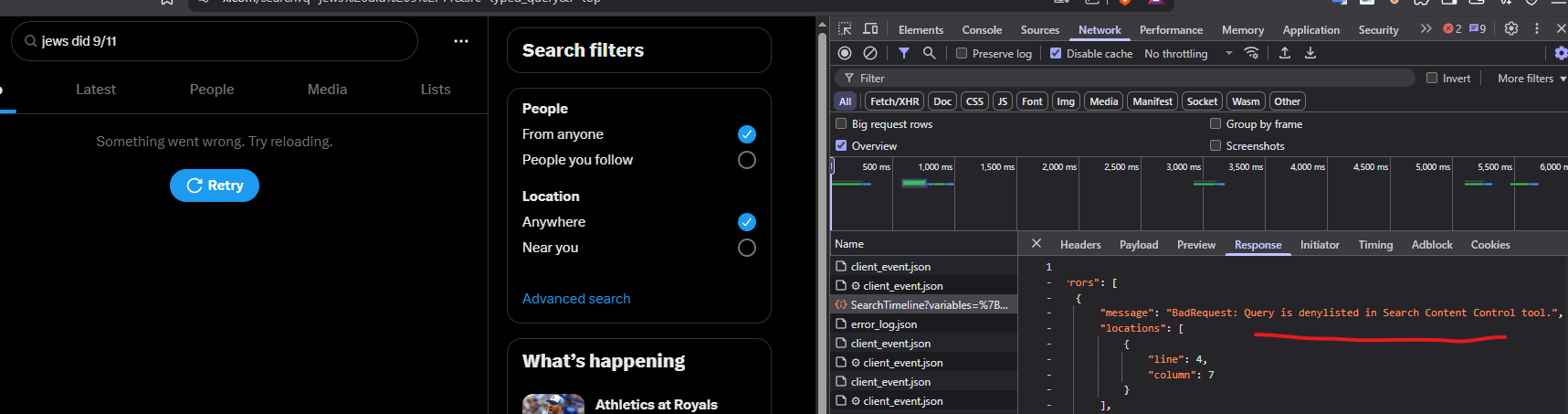Enable the Preserve log checkbox
This screenshot has height=414, width=1568.
click(962, 53)
